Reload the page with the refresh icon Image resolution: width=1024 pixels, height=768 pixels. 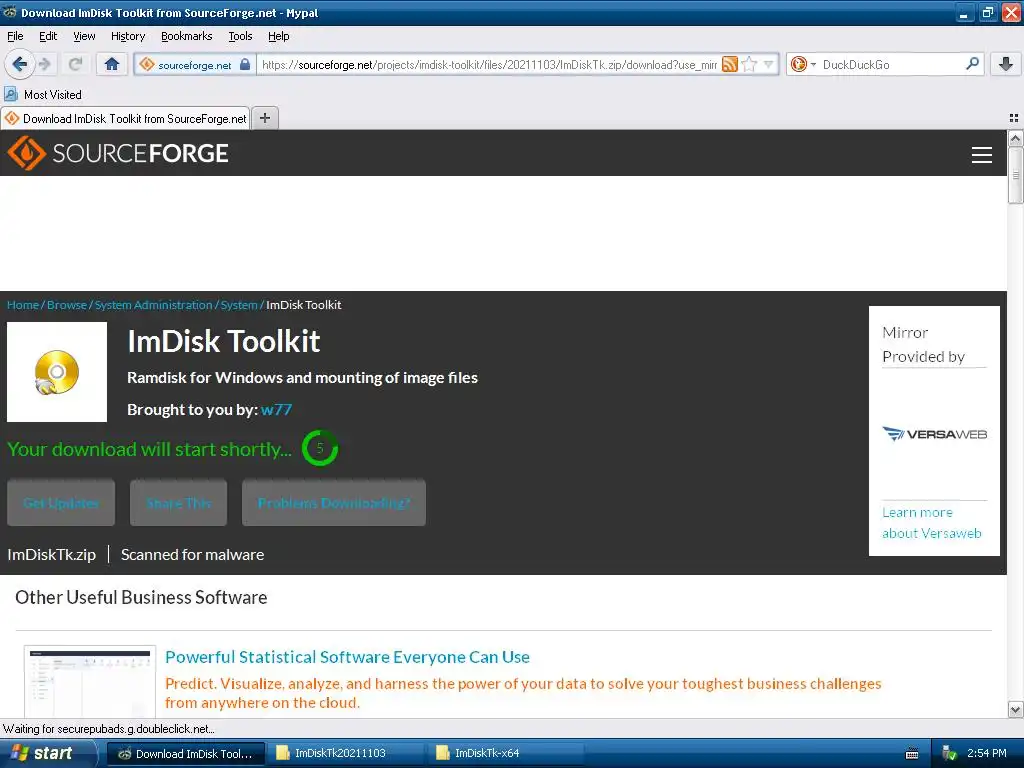click(75, 64)
